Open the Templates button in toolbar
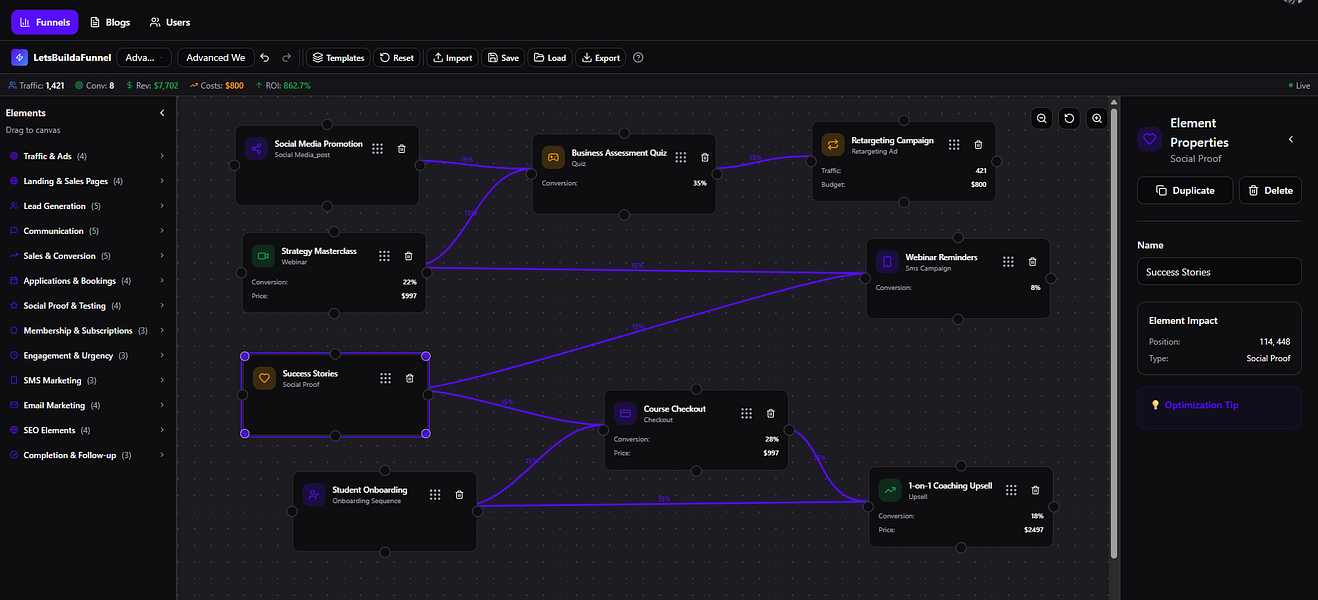1318x600 pixels. [337, 58]
